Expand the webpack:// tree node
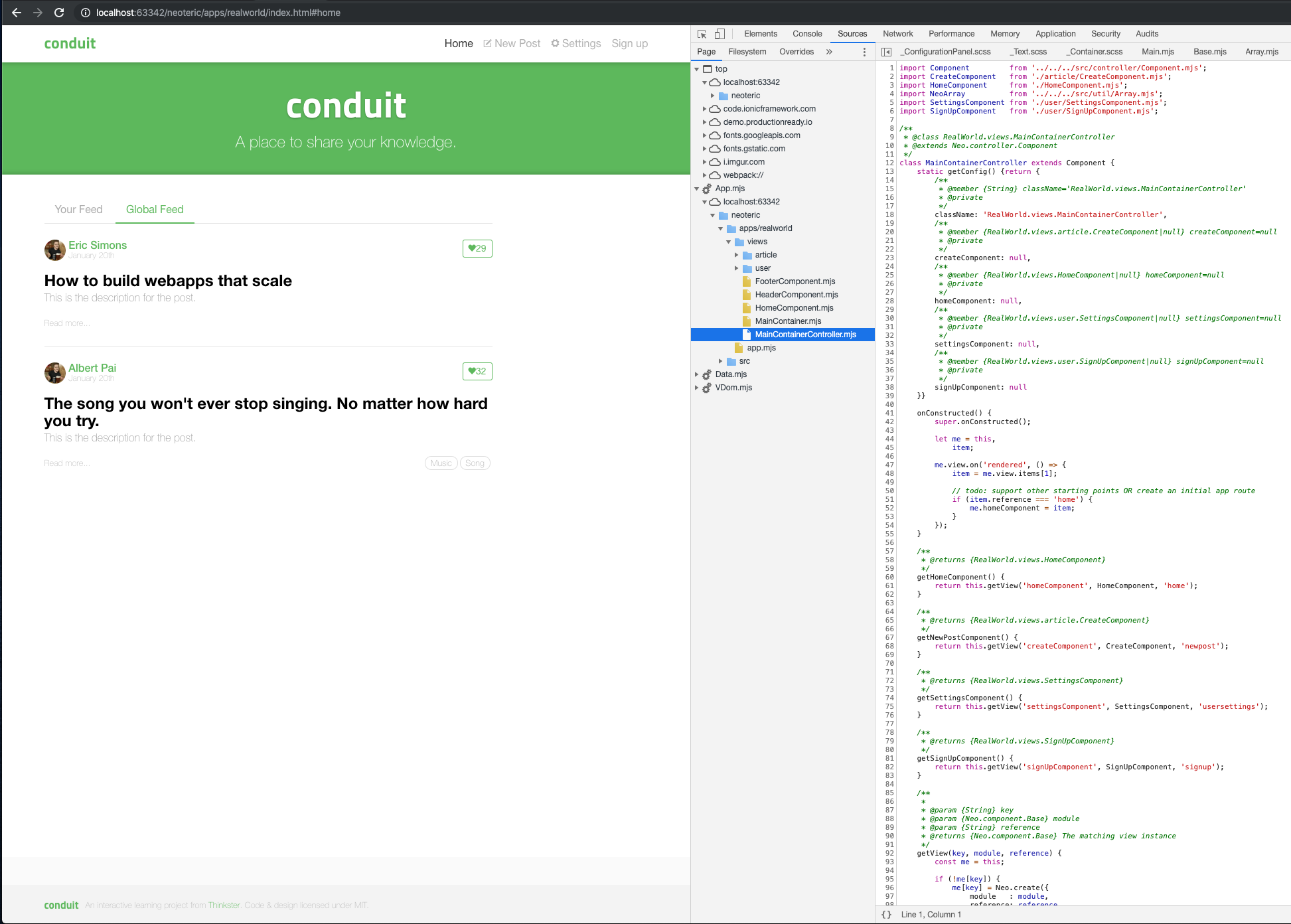This screenshot has height=924, width=1291. 704,175
